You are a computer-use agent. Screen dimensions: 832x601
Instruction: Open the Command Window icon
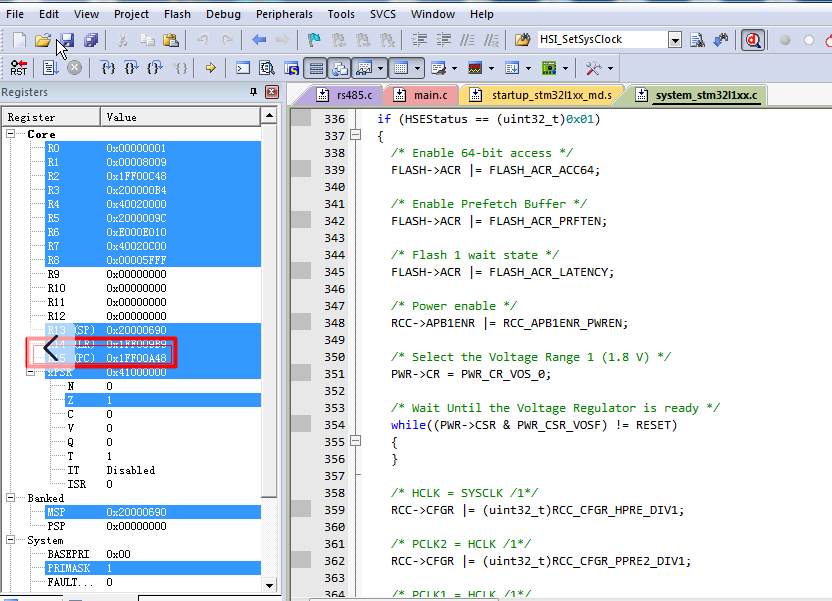click(x=243, y=68)
